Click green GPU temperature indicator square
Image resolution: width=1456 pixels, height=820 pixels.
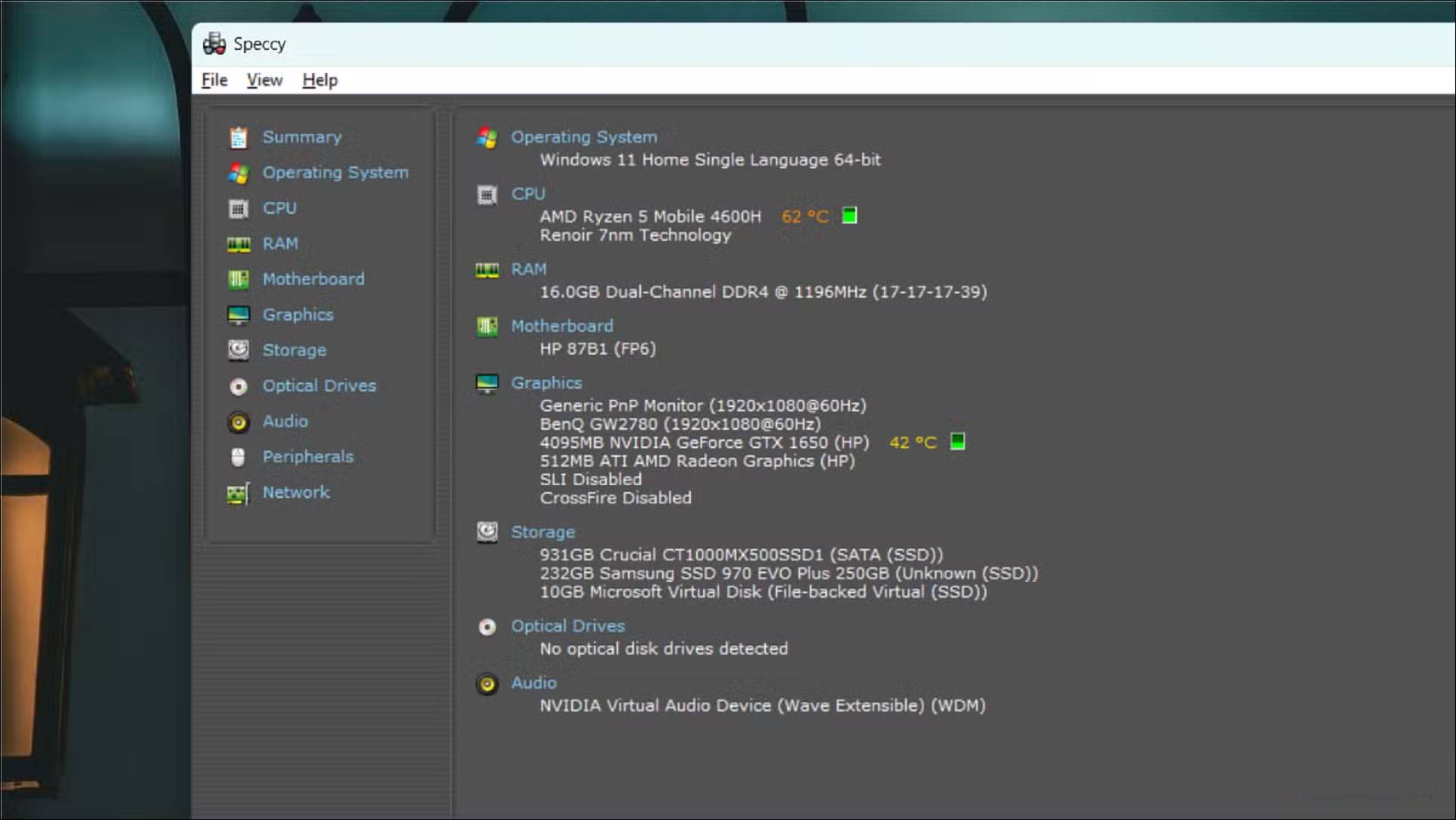click(958, 442)
